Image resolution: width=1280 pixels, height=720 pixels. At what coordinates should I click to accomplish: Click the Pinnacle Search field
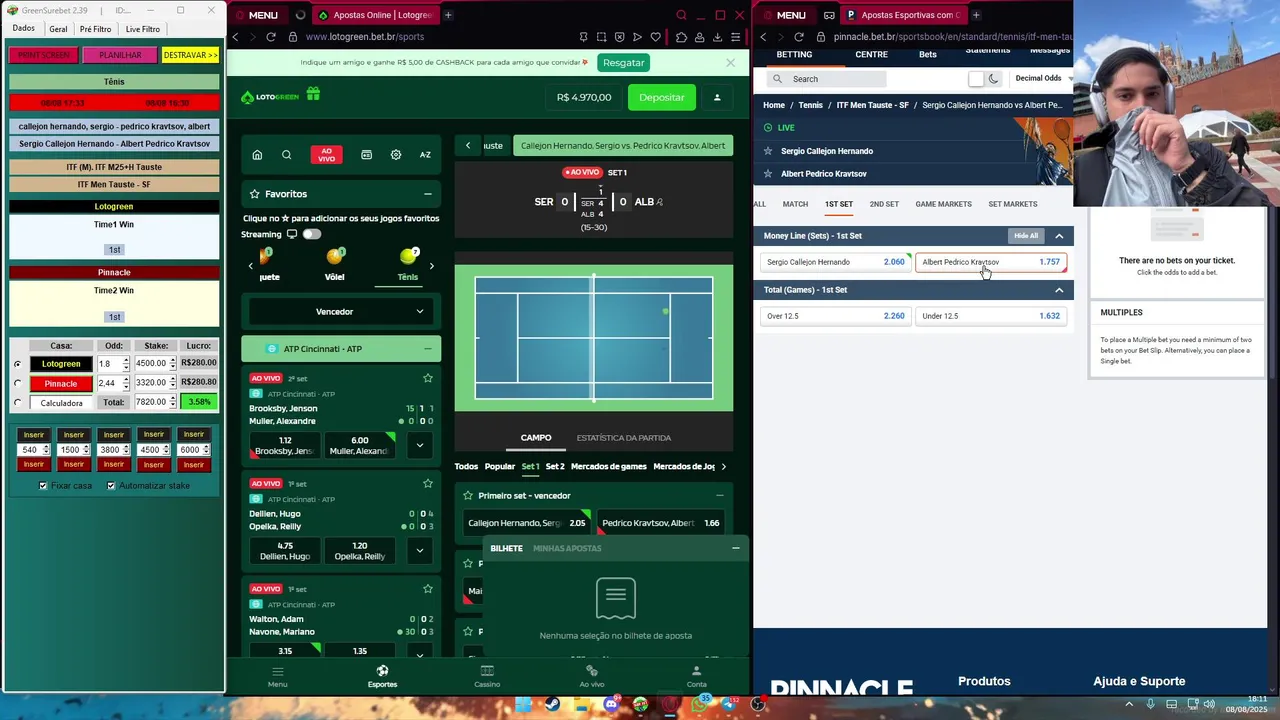[x=827, y=79]
